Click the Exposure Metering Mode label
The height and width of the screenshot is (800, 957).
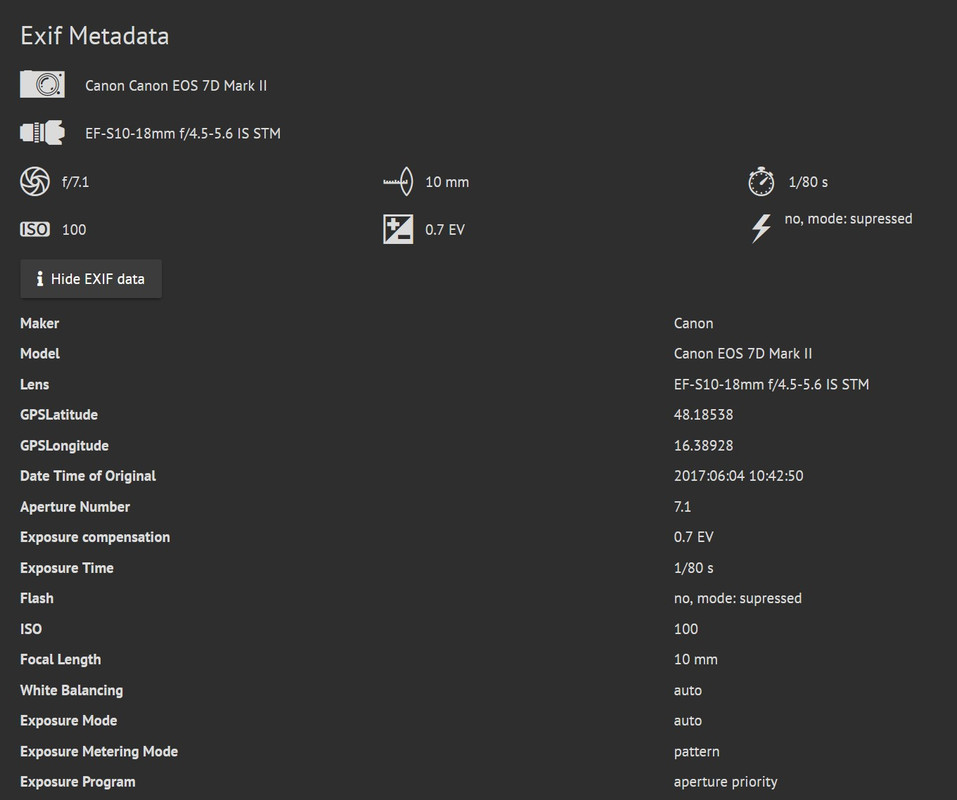(x=99, y=752)
